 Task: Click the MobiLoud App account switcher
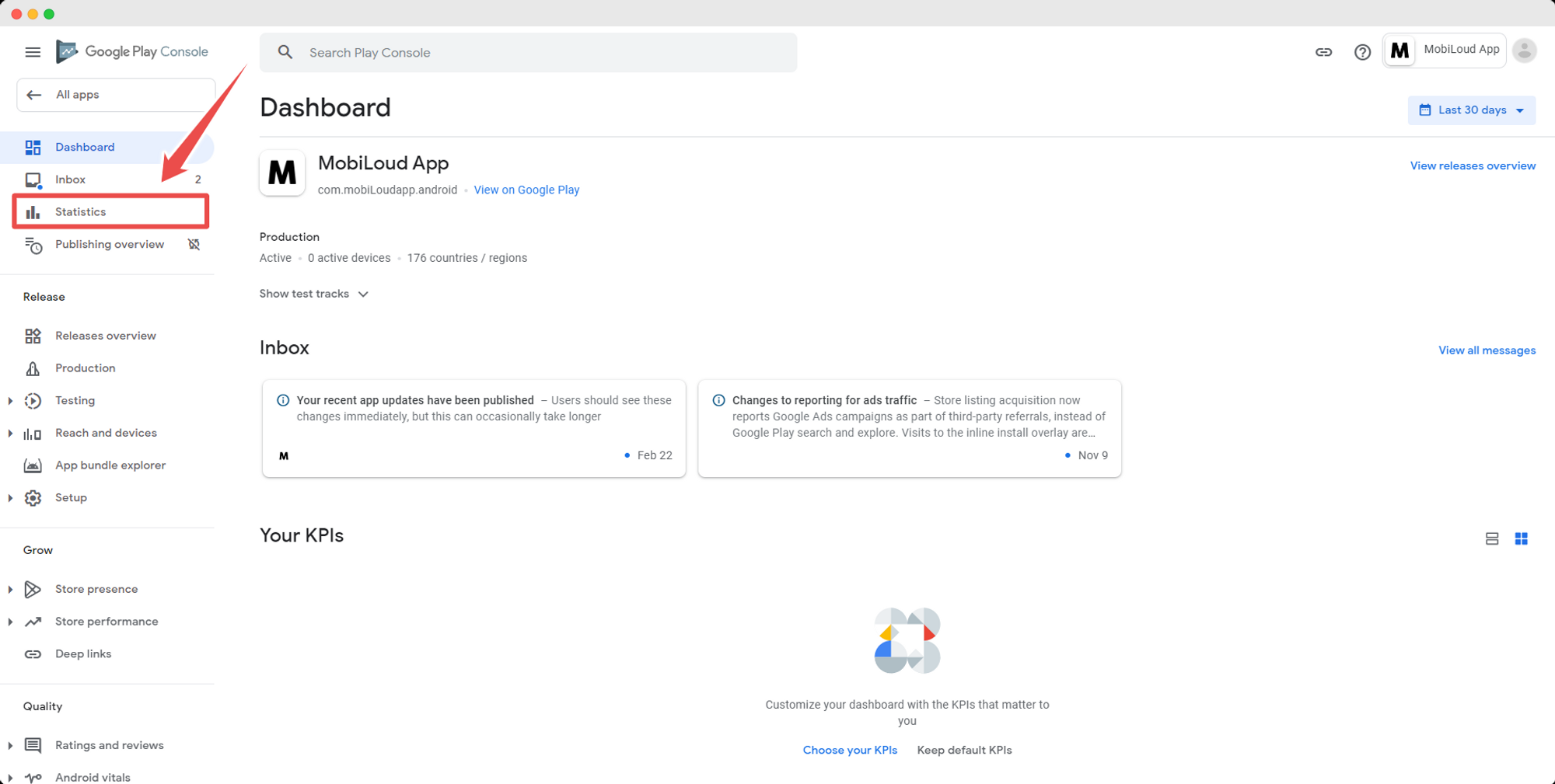click(x=1444, y=51)
